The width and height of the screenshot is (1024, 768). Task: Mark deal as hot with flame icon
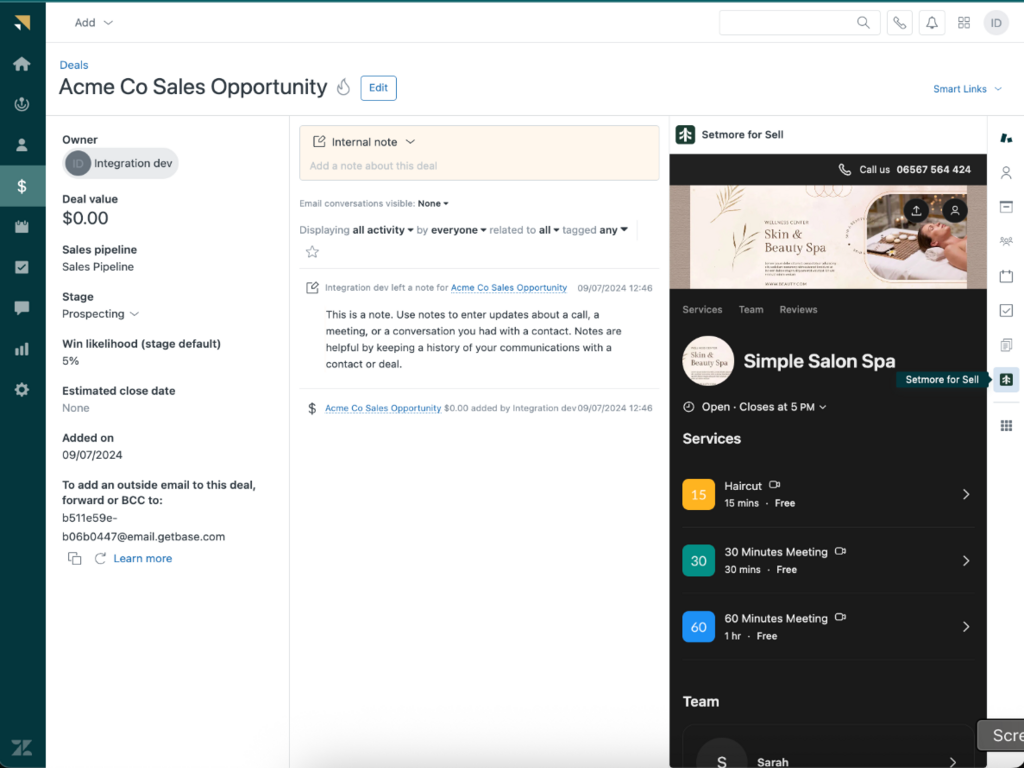(x=343, y=88)
